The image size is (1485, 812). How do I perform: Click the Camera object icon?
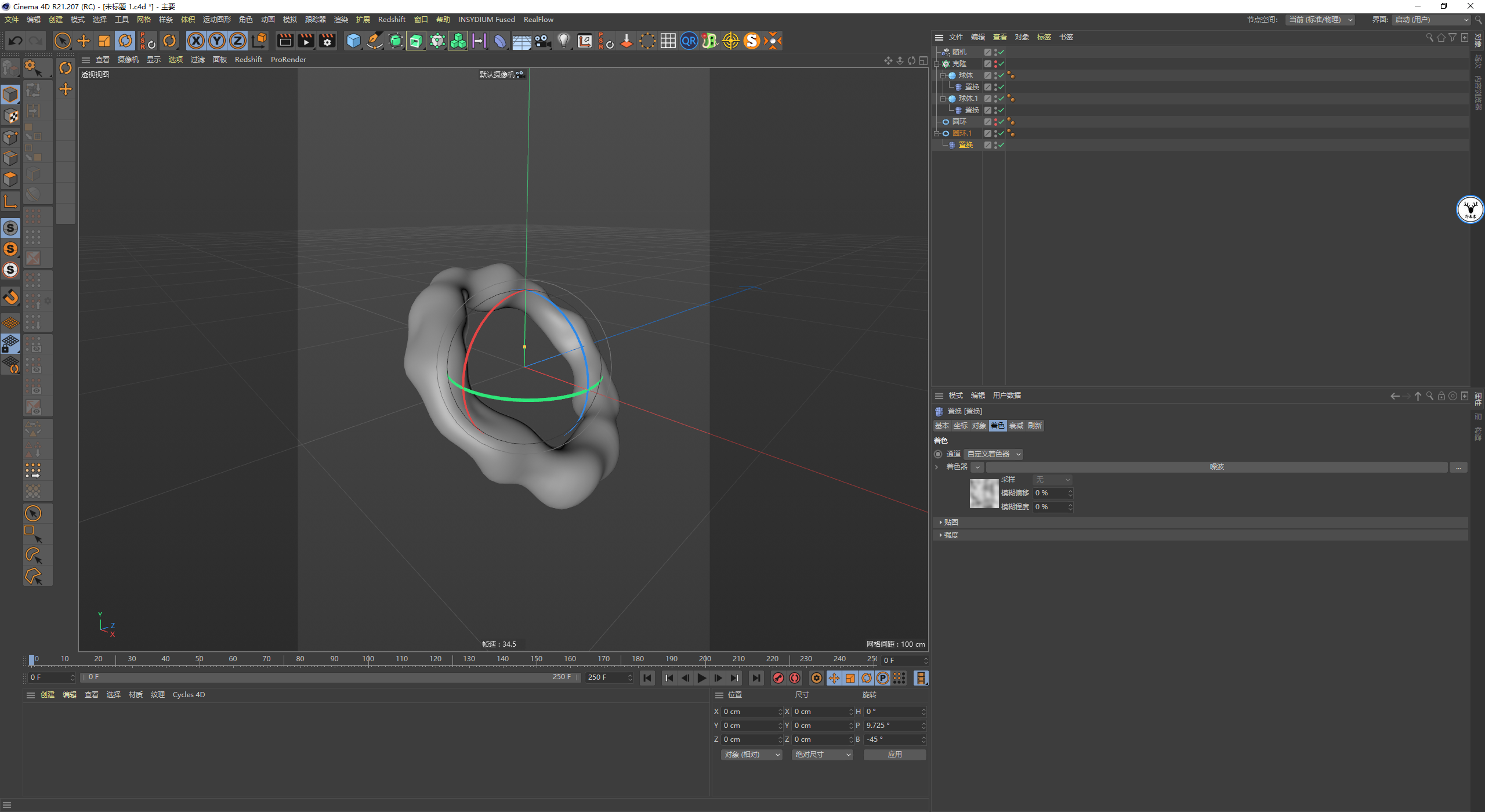click(x=542, y=41)
